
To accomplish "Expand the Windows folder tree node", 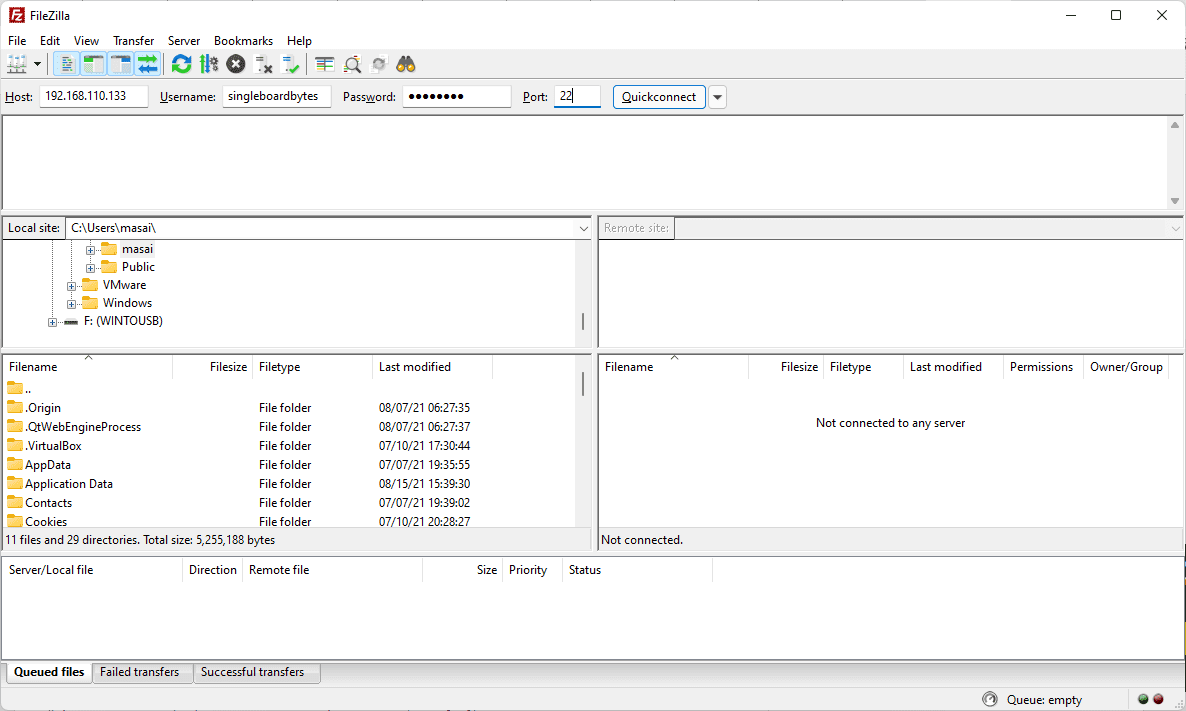I will point(71,304).
